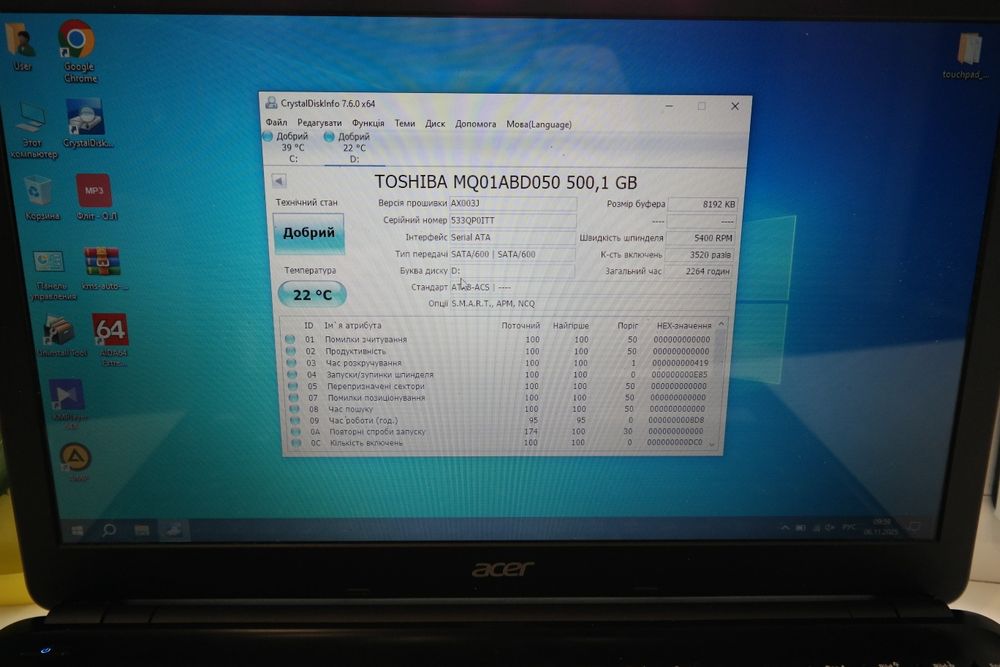
Task: Click the 5400 RPM spindle speed value
Action: click(x=701, y=238)
